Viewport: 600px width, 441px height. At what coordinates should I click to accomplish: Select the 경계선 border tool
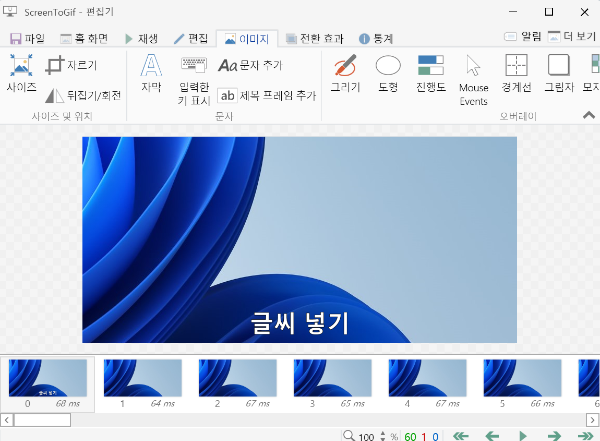517,73
